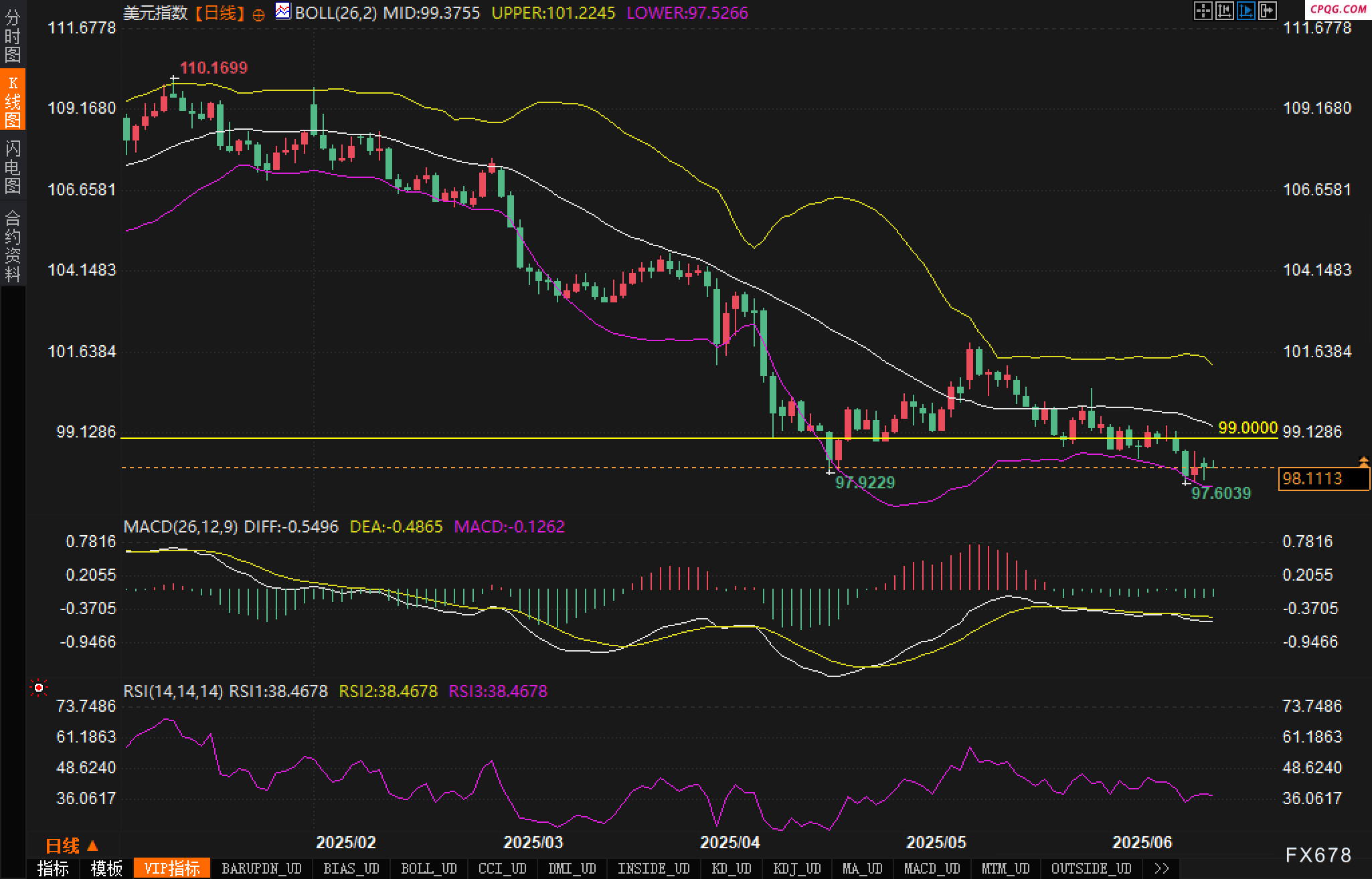The image size is (1372, 879).
Task: Expand more indicators with >> arrow
Action: pyautogui.click(x=1162, y=868)
